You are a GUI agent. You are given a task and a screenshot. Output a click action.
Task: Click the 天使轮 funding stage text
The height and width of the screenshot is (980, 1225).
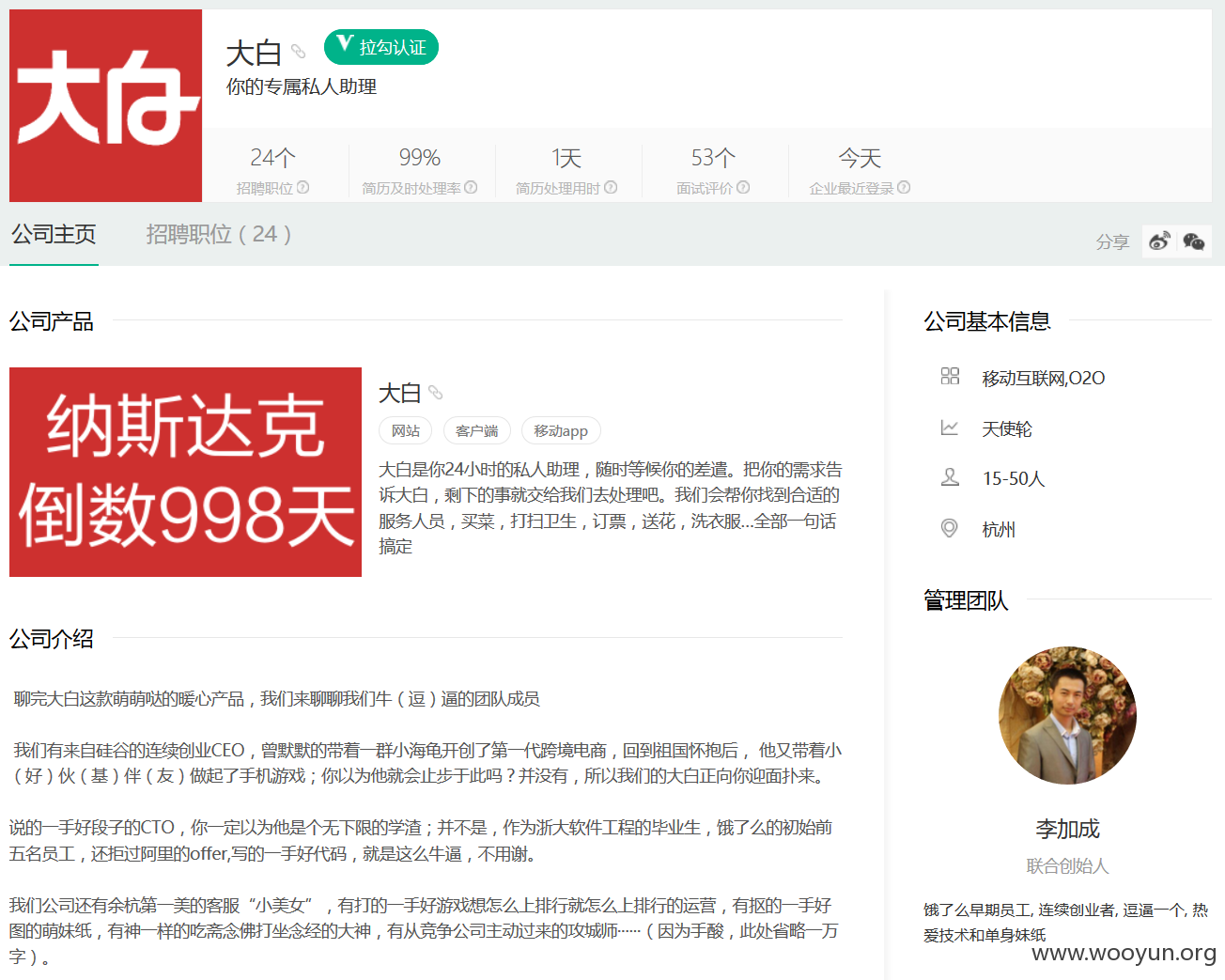click(1007, 428)
